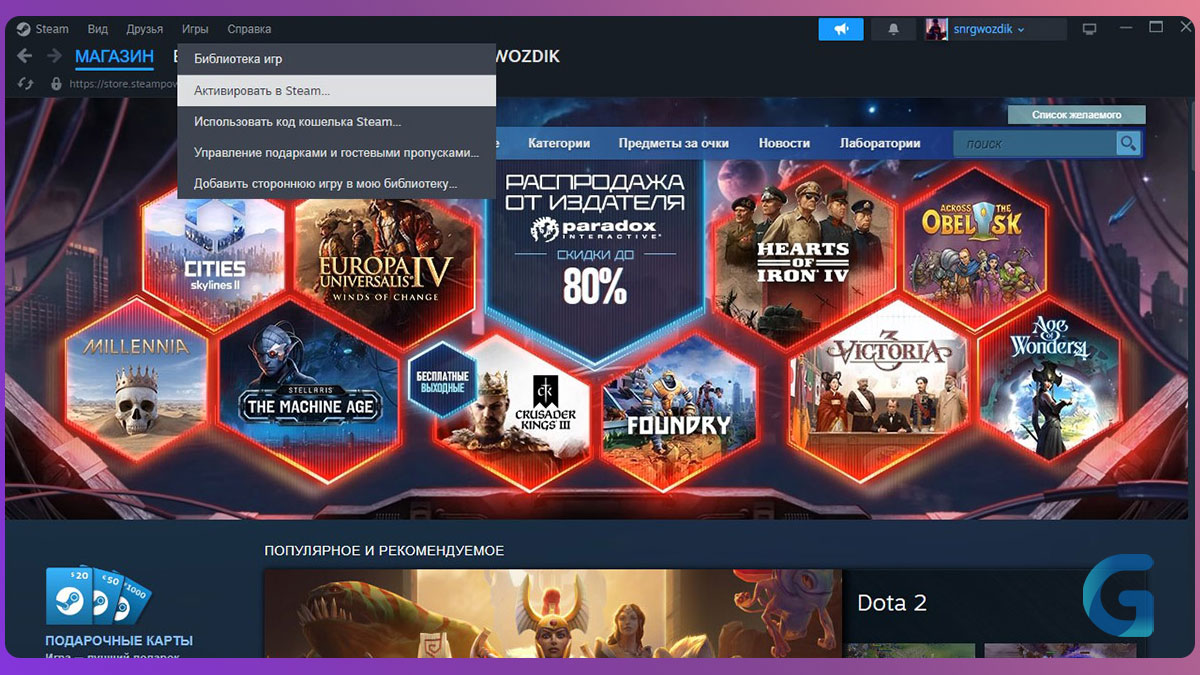Screen dimensions: 1200x675
Task: Focus the store поиск search field
Action: click(1035, 144)
